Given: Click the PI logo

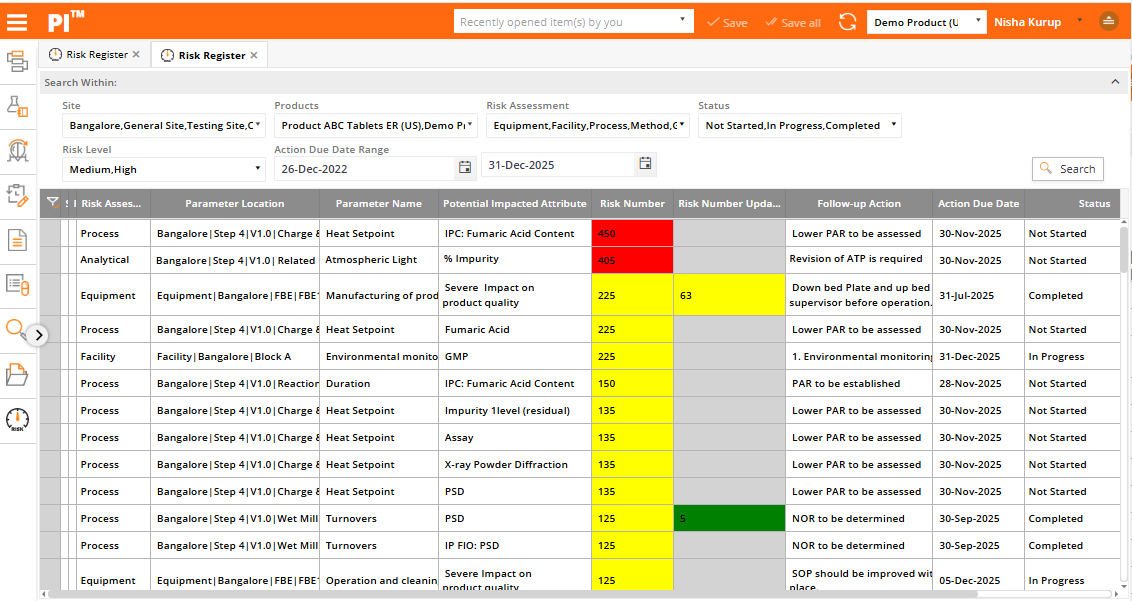Looking at the screenshot, I should [x=66, y=22].
